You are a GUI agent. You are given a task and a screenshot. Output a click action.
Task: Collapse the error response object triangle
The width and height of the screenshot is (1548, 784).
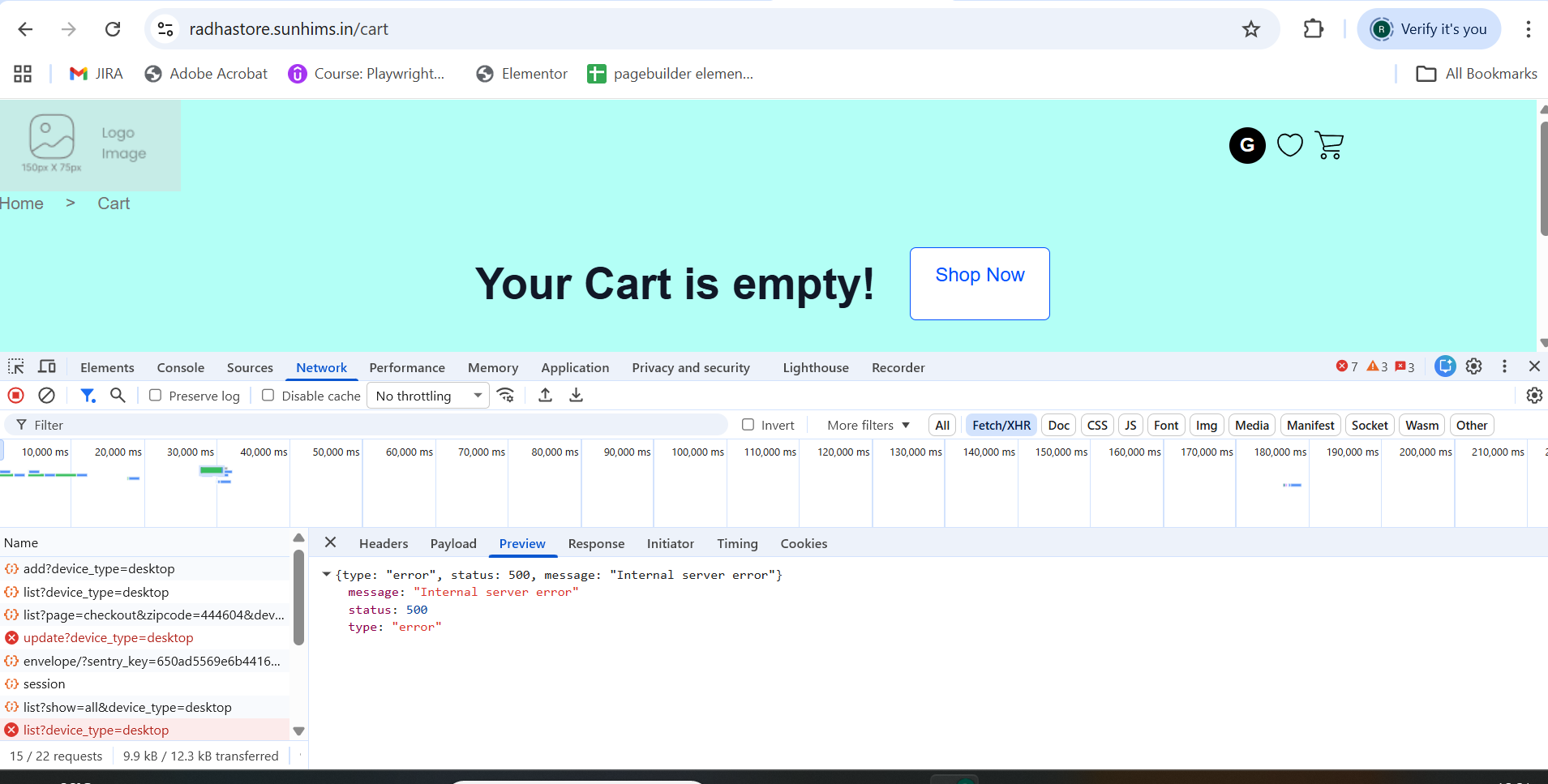(x=326, y=574)
